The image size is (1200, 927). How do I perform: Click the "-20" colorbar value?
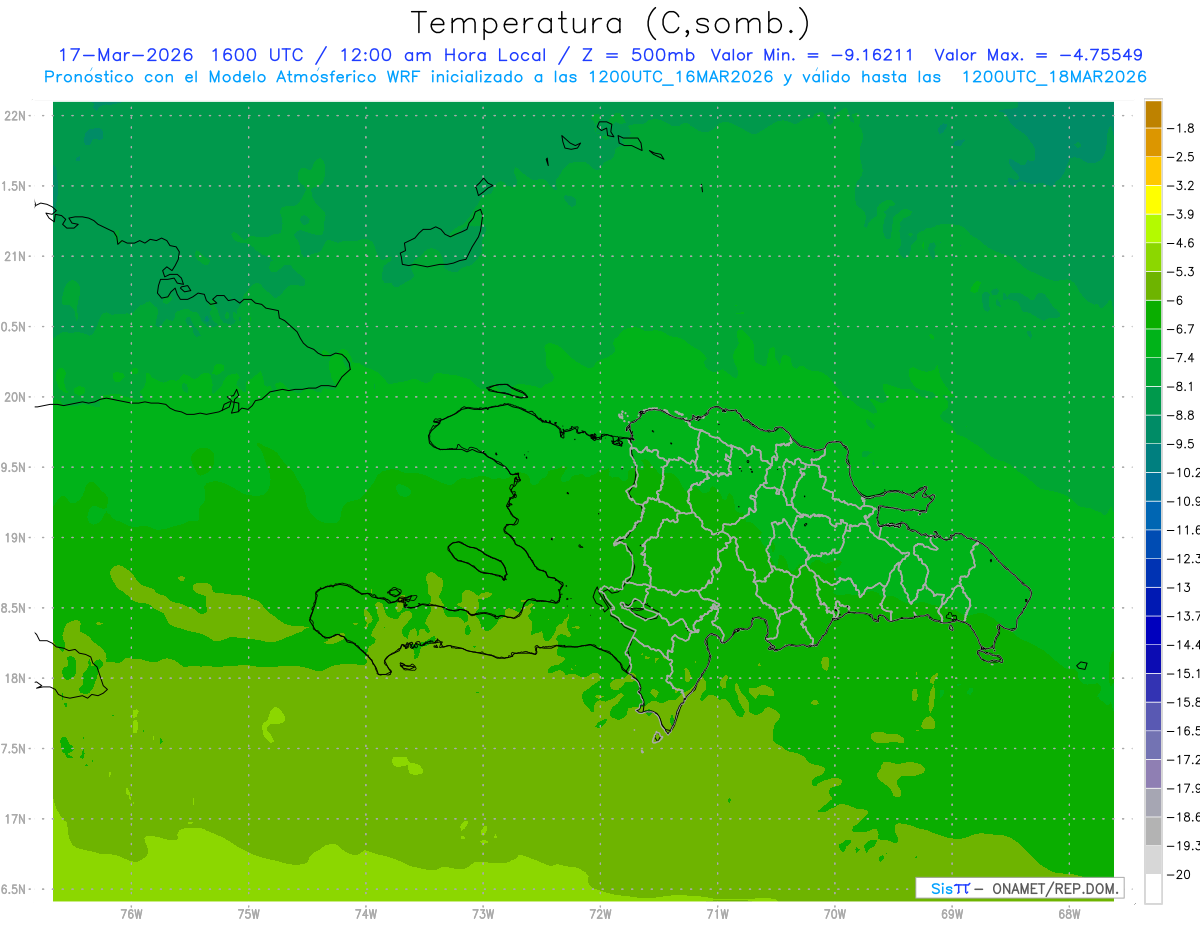click(1180, 874)
